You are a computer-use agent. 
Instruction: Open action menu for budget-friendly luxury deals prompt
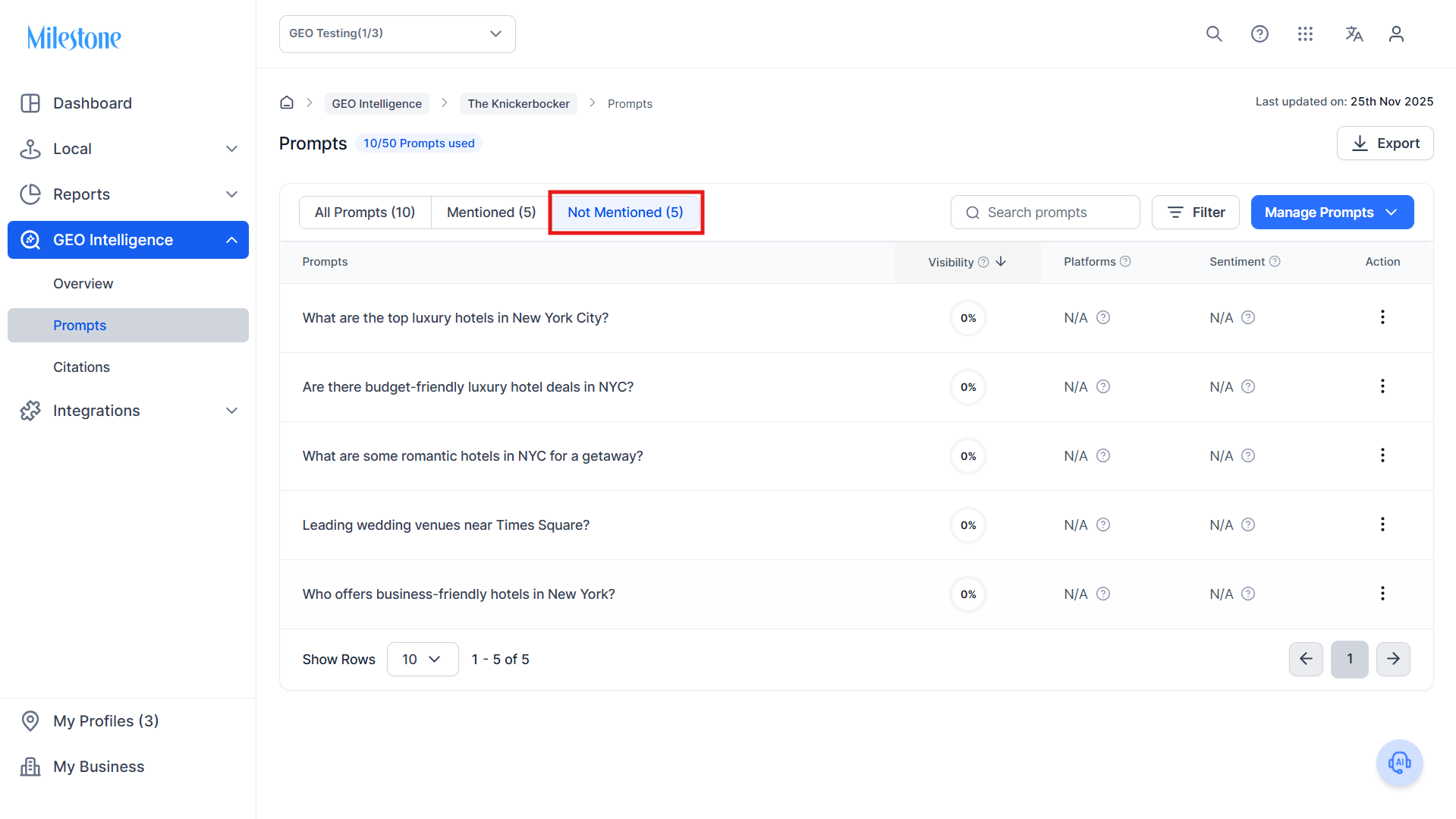tap(1382, 386)
